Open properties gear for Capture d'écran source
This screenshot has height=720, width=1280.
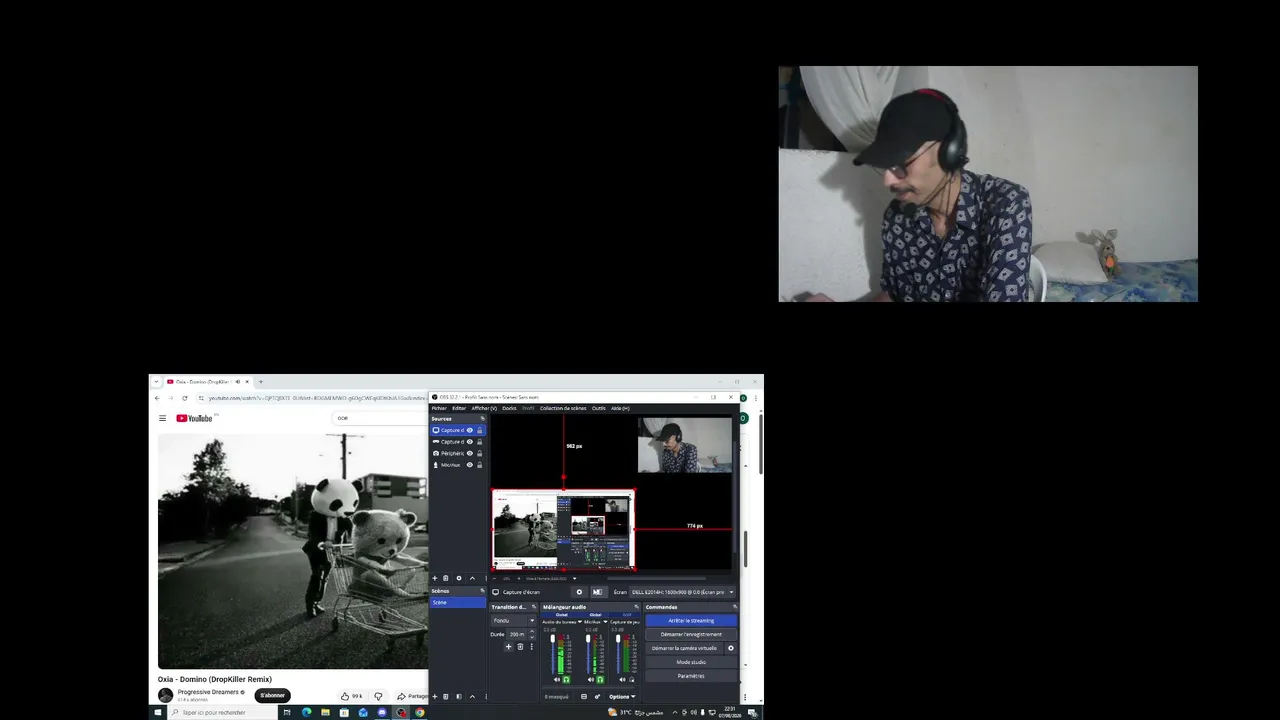click(578, 592)
